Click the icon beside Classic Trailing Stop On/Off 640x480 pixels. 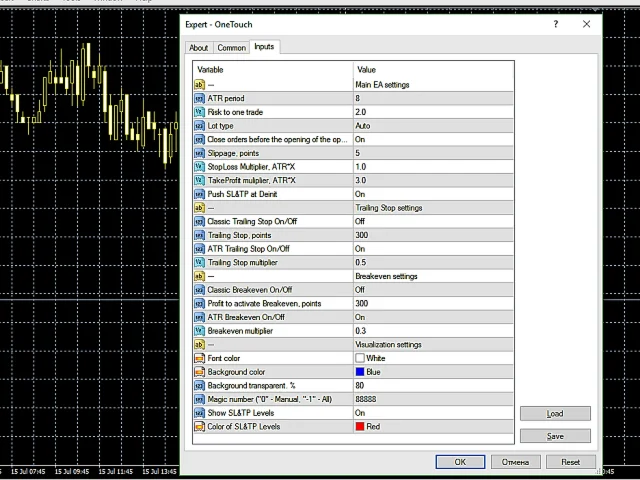199,221
